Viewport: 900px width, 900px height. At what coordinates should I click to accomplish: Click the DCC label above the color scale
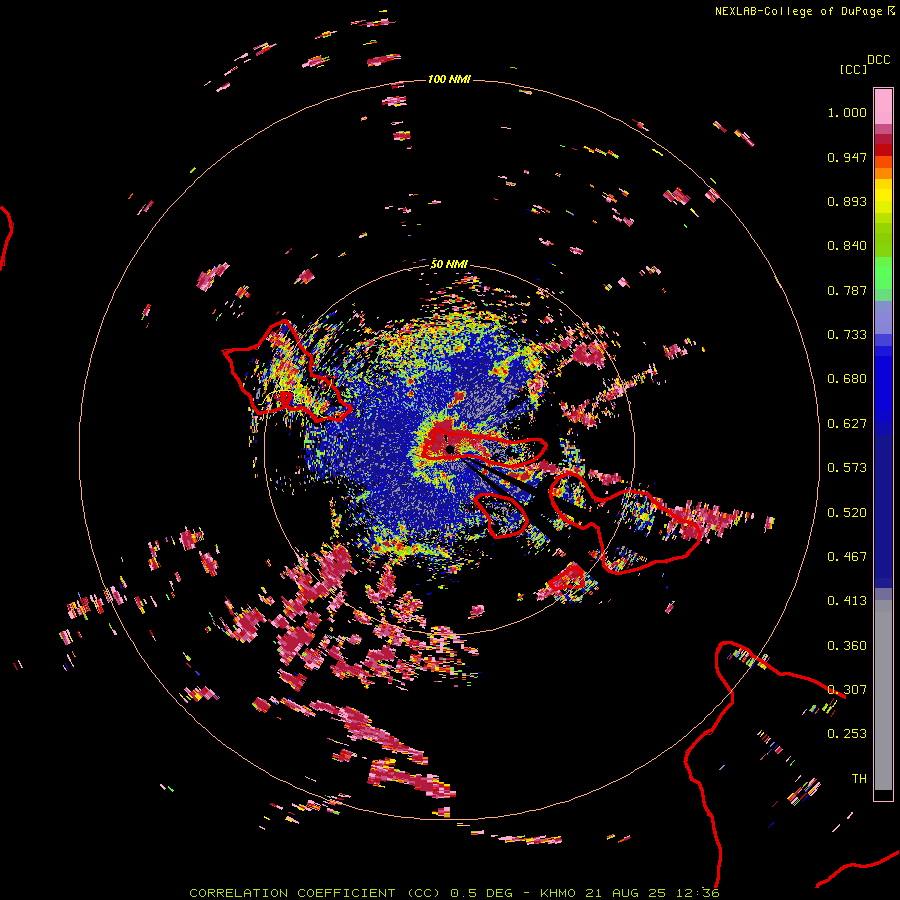(878, 60)
